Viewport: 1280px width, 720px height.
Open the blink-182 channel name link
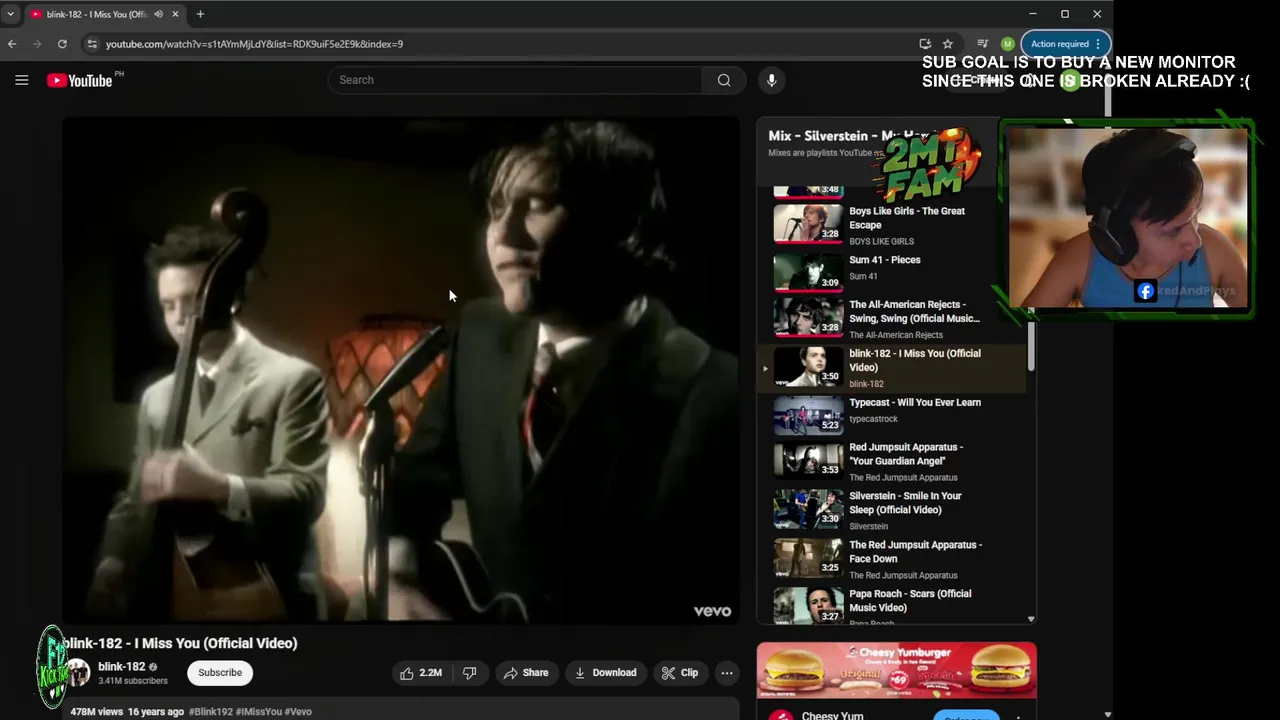[x=121, y=667]
